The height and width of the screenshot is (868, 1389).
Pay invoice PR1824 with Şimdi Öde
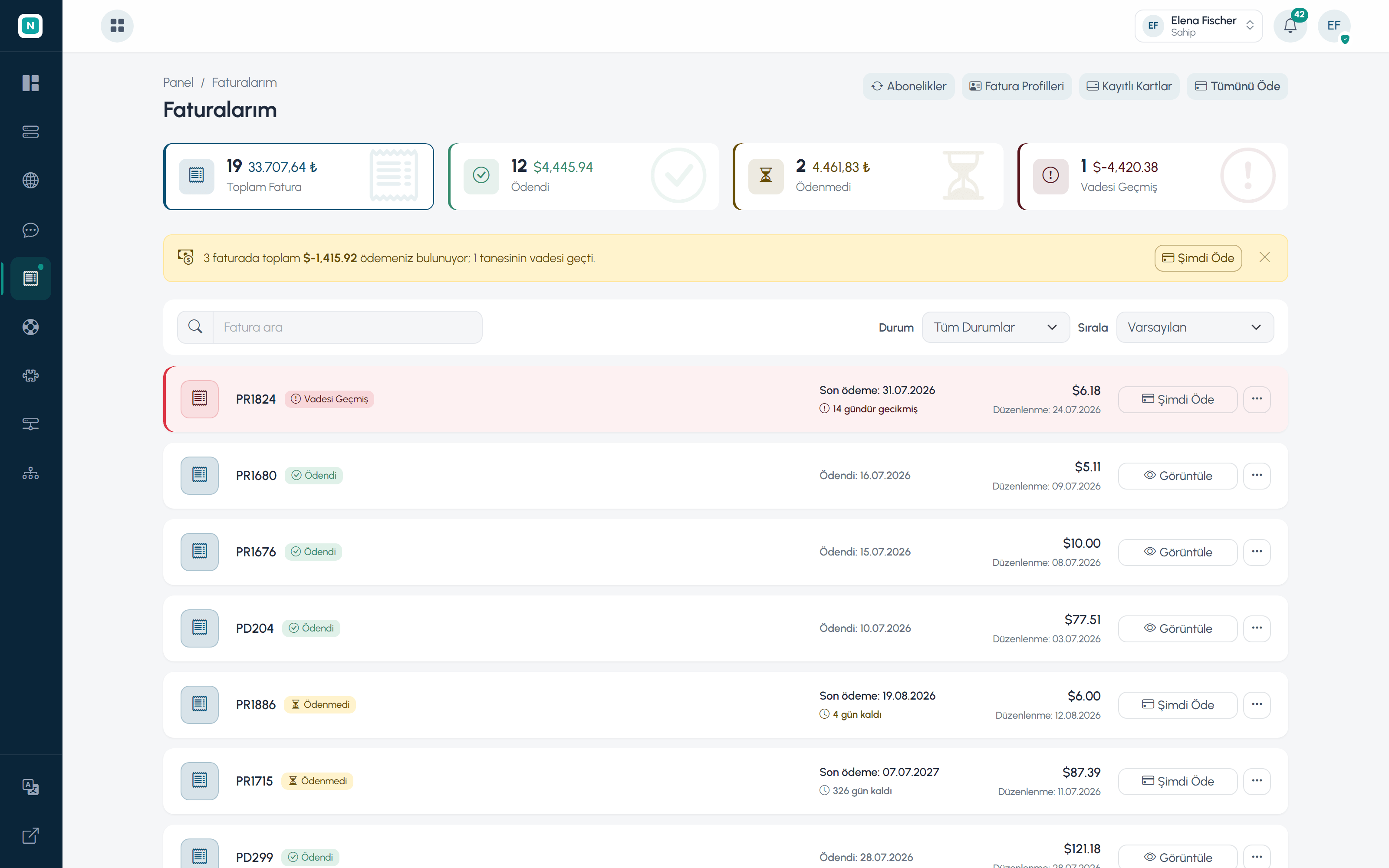[x=1178, y=399]
